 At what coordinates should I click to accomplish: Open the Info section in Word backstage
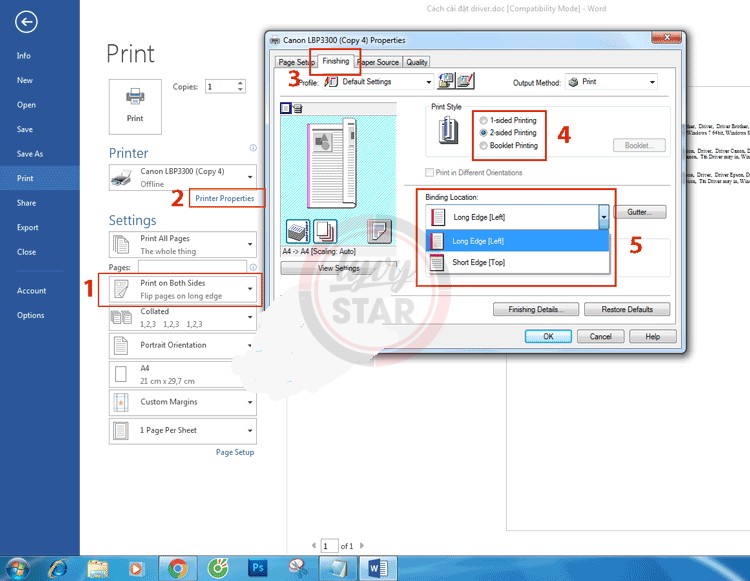click(23, 55)
